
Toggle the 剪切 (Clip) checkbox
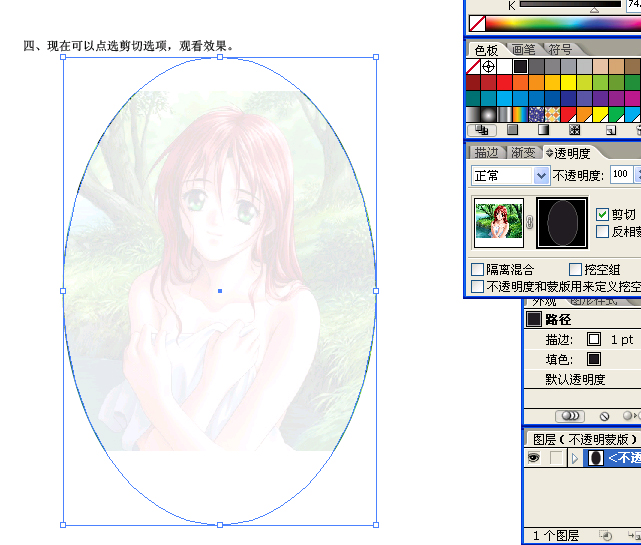tap(602, 214)
